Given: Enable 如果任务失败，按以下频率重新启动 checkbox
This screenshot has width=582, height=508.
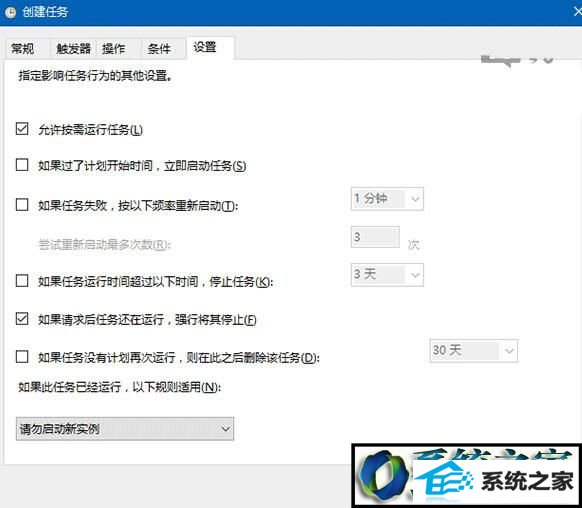Looking at the screenshot, I should click(x=22, y=204).
